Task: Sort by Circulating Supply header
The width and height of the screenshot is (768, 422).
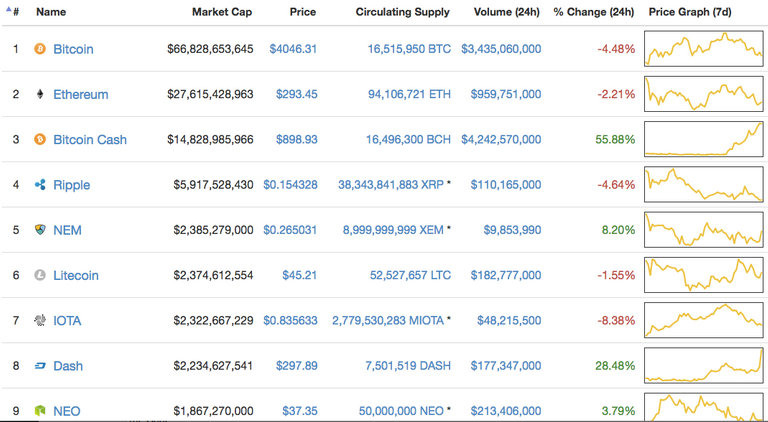Action: 403,12
